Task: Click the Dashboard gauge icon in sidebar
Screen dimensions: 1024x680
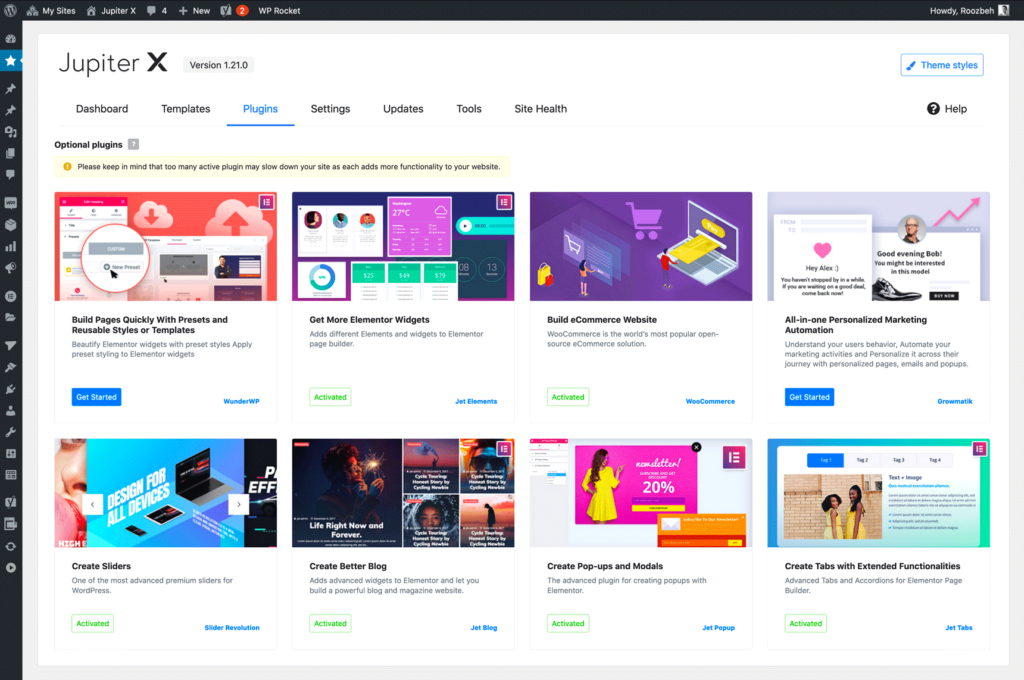Action: [11, 39]
